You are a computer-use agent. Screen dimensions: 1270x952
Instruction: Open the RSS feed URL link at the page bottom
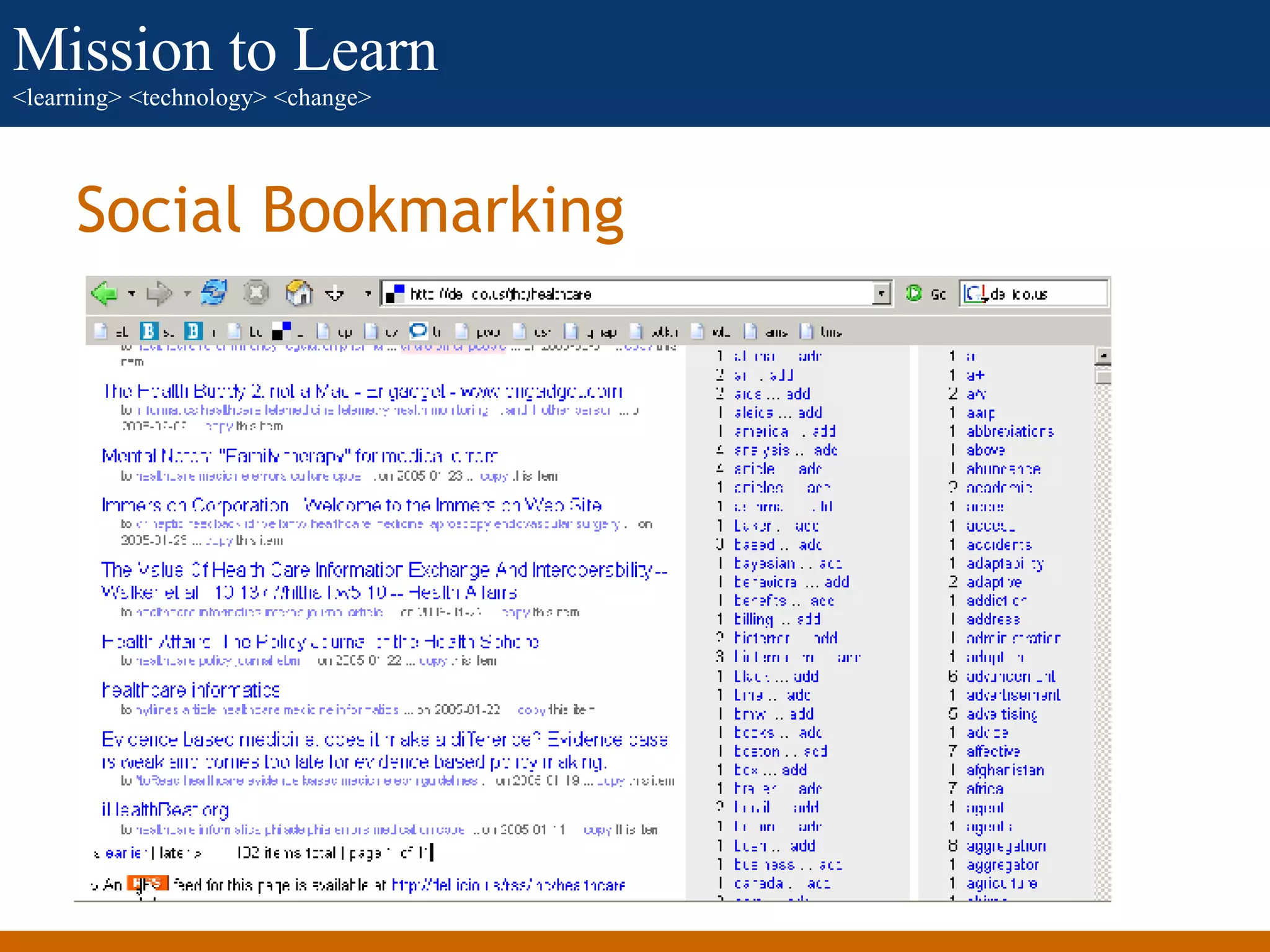(508, 885)
